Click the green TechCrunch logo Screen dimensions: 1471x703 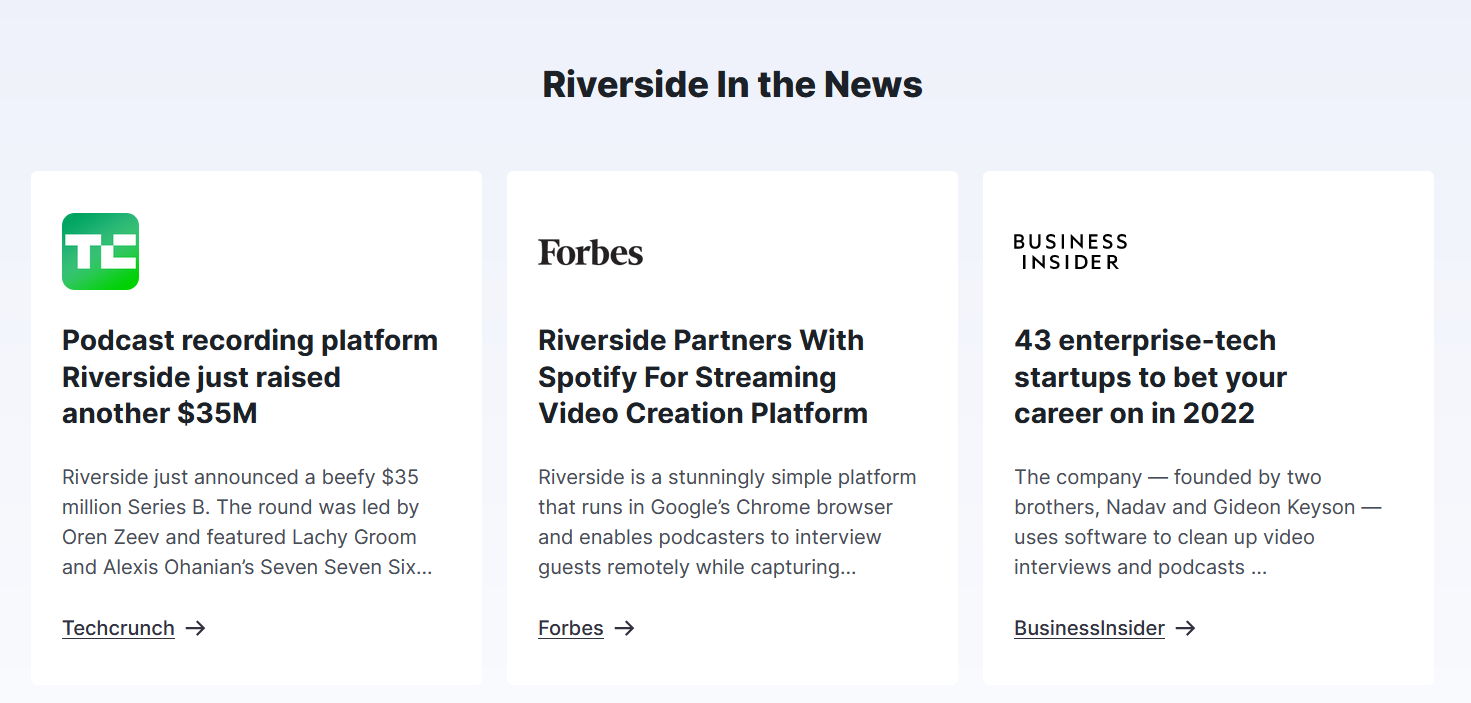click(x=100, y=251)
